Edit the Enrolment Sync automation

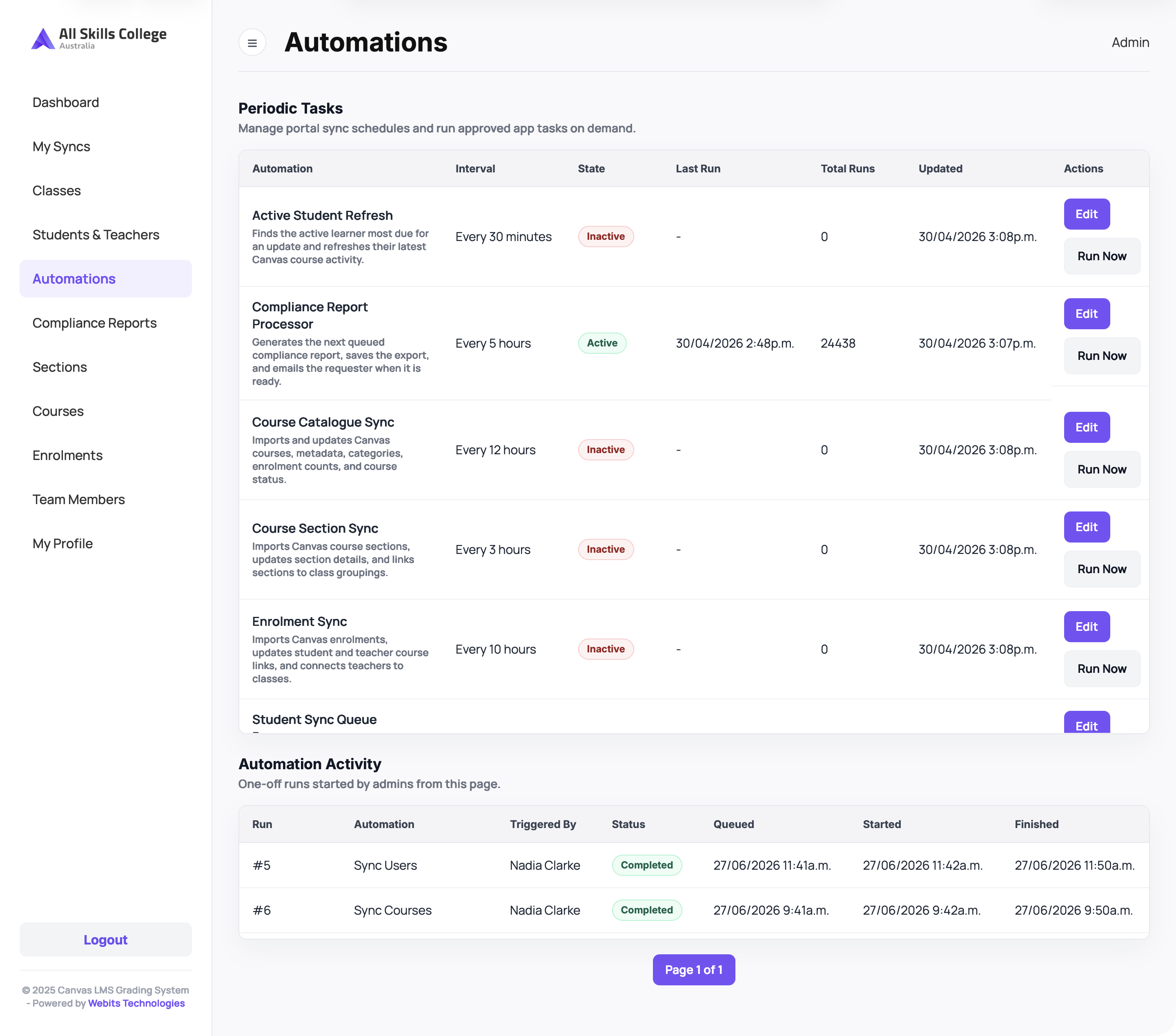[1086, 627]
